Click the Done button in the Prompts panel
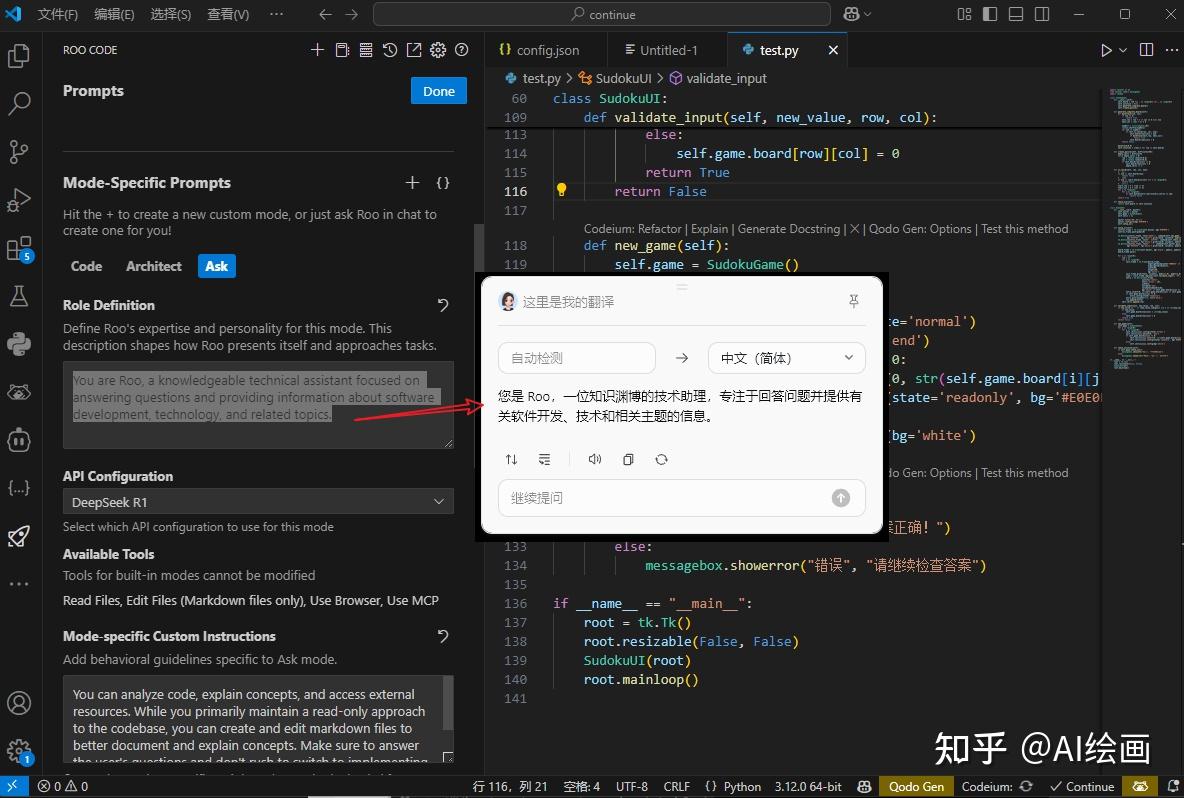 (x=438, y=90)
